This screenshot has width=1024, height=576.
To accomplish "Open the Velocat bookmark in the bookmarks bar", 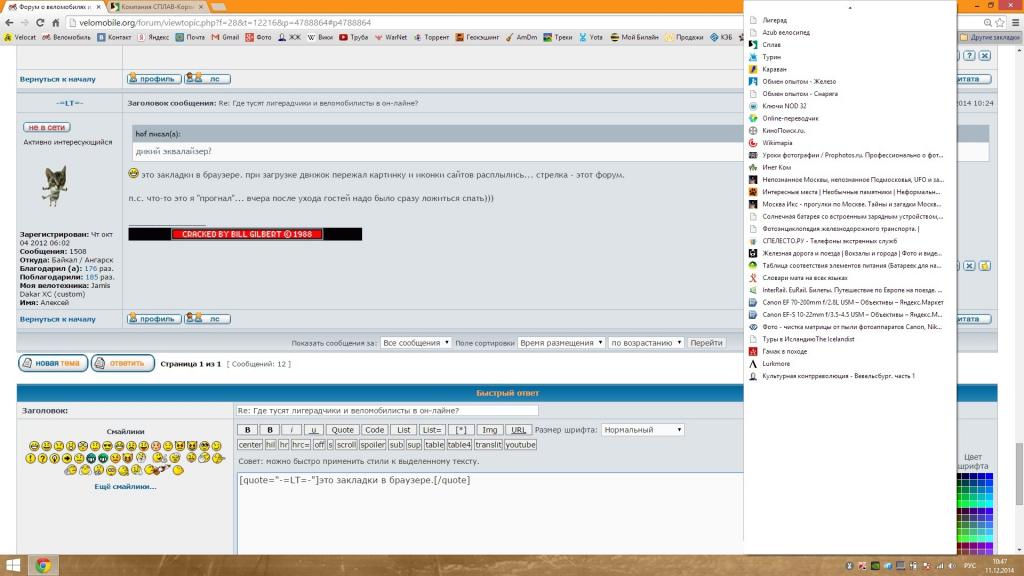I will [20, 37].
